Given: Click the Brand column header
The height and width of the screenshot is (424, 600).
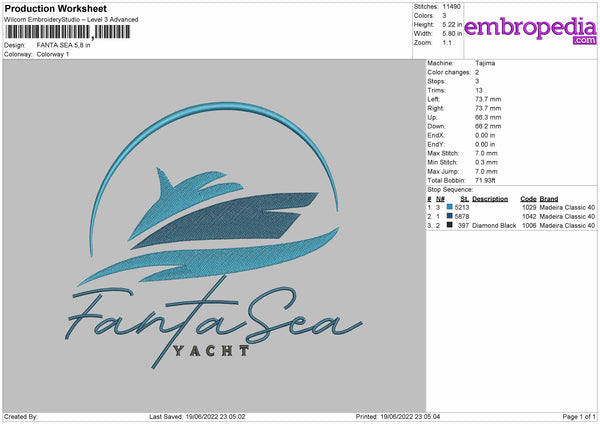Looking at the screenshot, I should (x=549, y=199).
